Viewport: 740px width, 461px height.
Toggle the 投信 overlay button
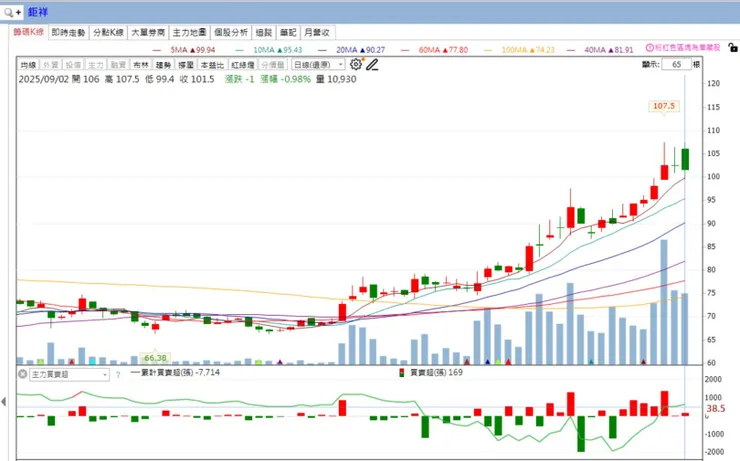click(x=73, y=65)
